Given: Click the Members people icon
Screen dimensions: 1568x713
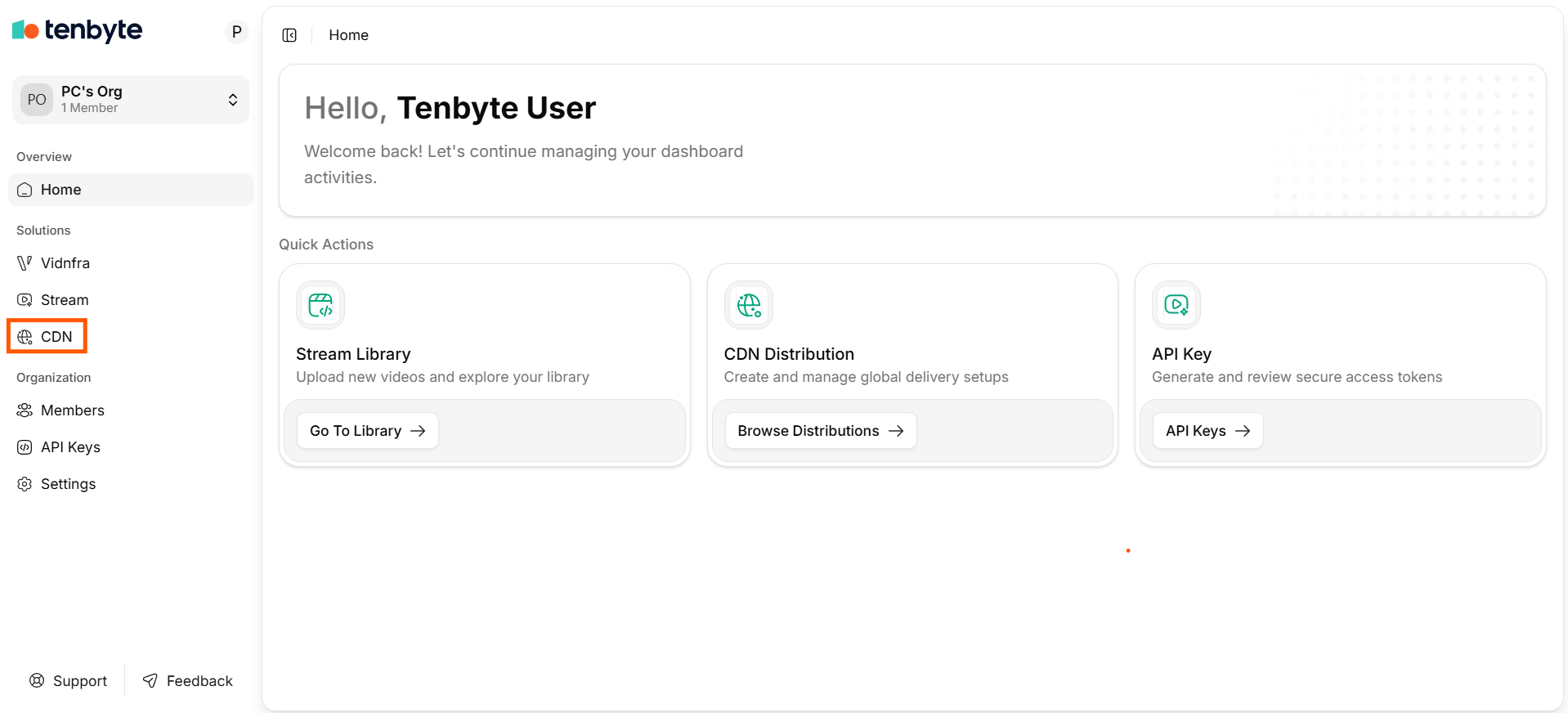Looking at the screenshot, I should coord(25,410).
